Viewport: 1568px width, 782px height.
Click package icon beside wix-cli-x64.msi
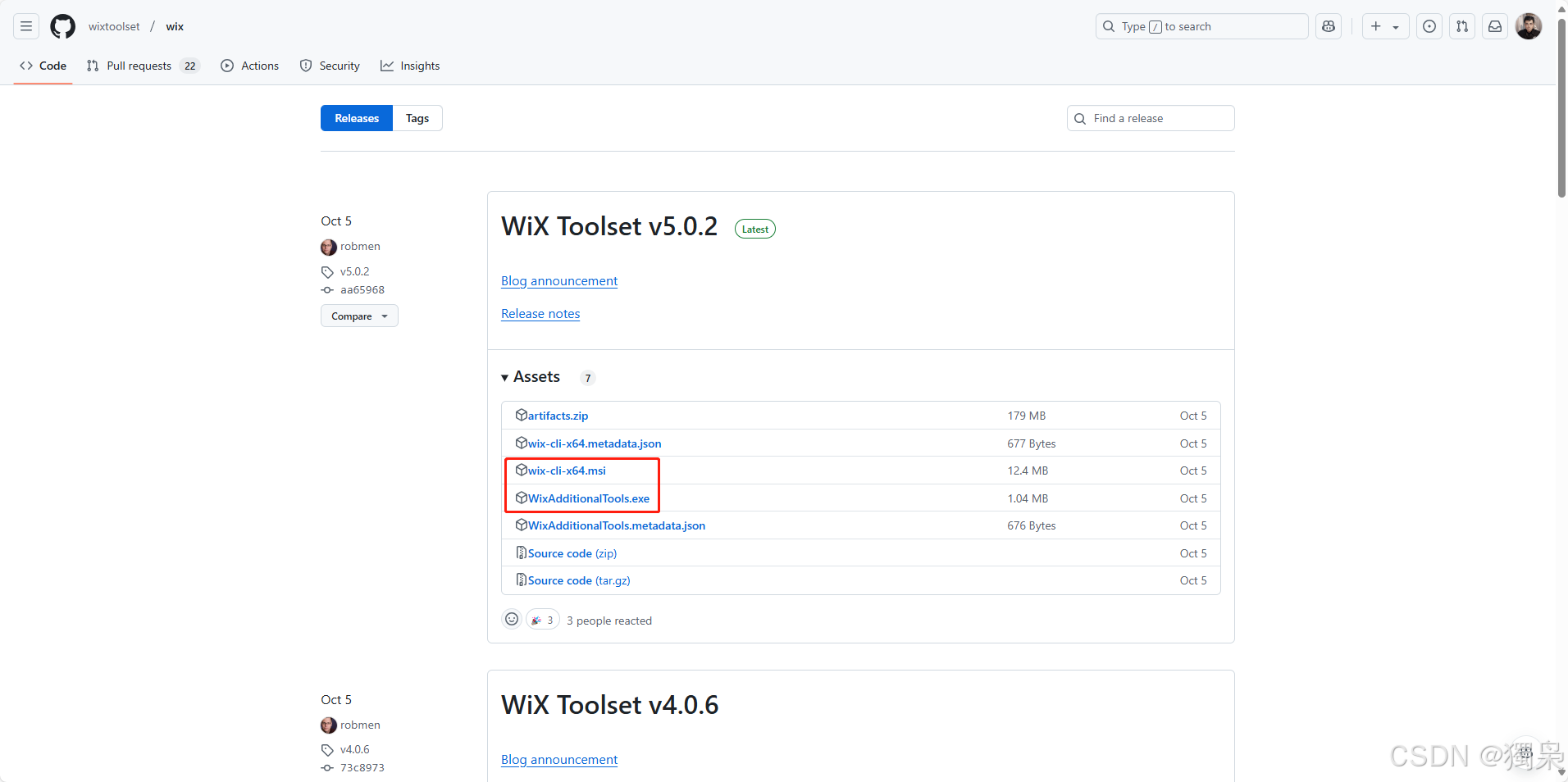[x=521, y=470]
